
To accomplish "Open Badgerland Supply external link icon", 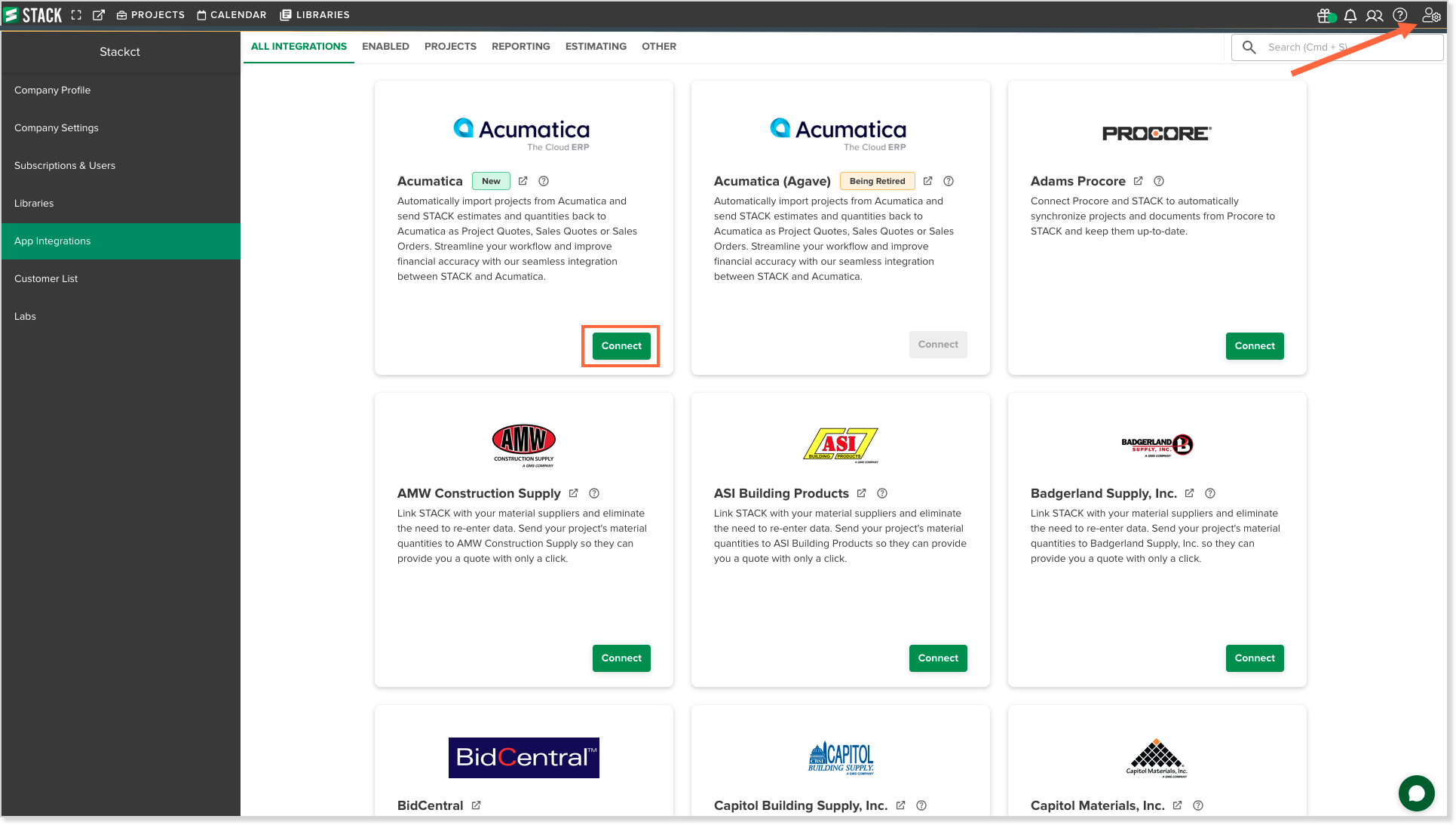I will click(1189, 493).
